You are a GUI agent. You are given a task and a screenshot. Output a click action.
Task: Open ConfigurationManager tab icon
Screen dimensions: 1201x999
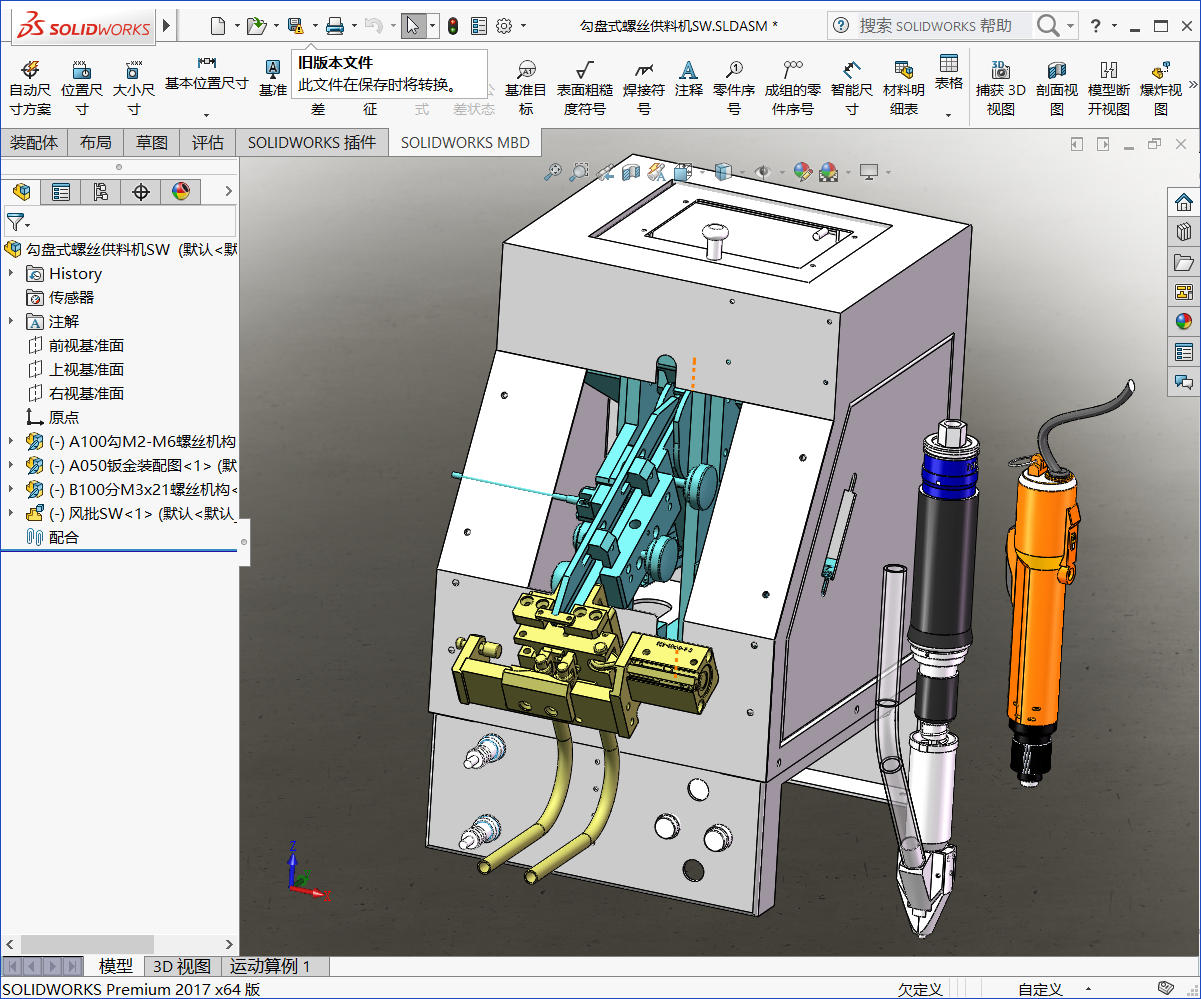[x=101, y=192]
